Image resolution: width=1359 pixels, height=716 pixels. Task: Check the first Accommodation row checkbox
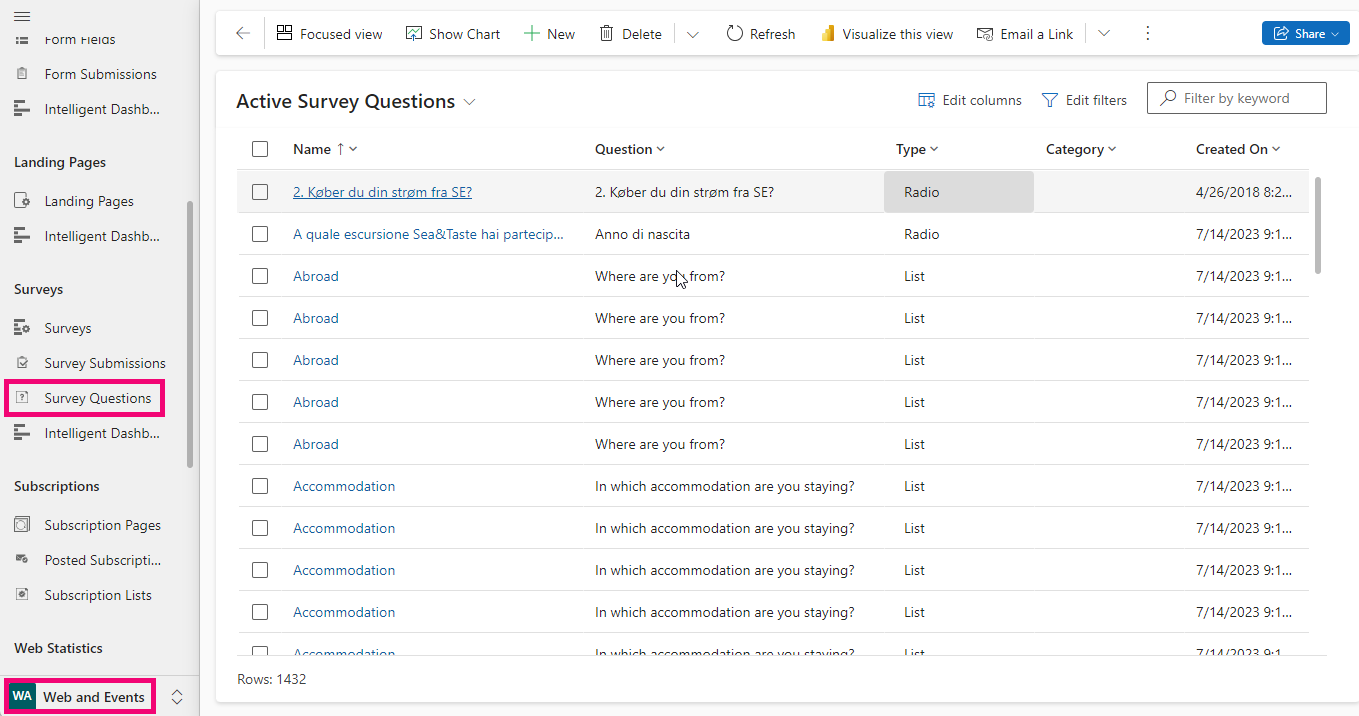260,486
